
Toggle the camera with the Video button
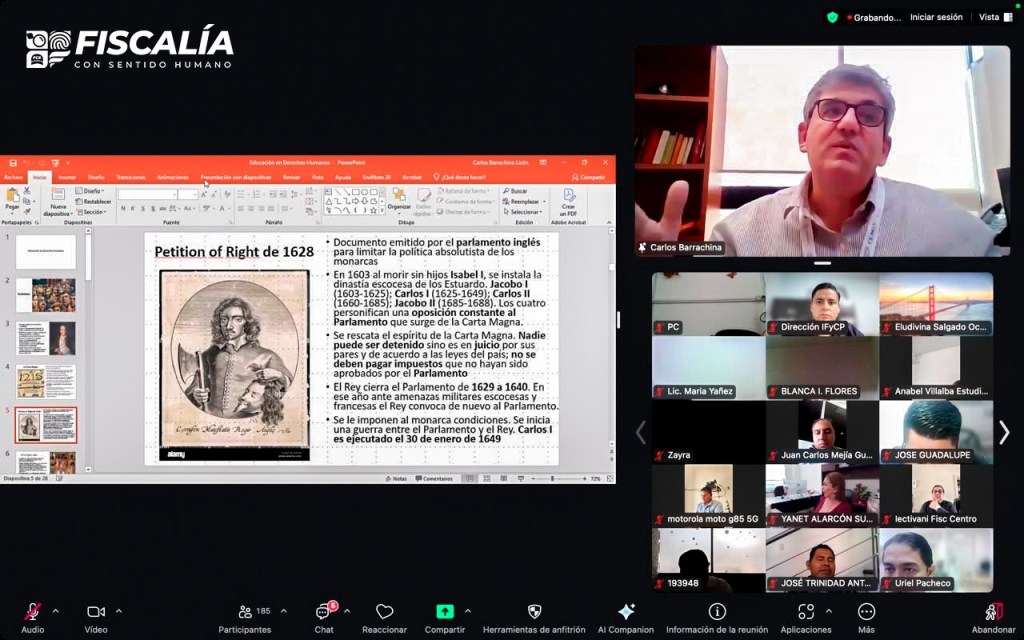tap(96, 612)
